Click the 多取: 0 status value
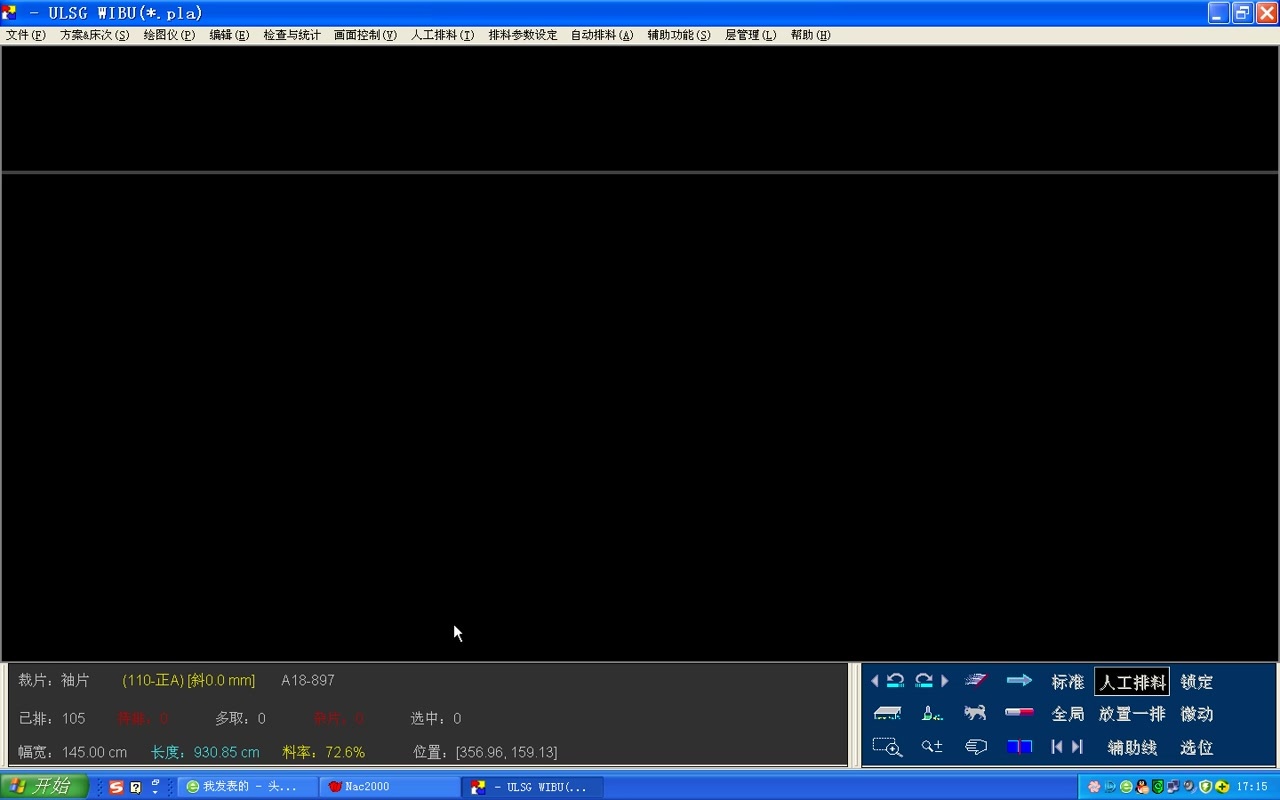Viewport: 1280px width, 800px height. (x=240, y=718)
